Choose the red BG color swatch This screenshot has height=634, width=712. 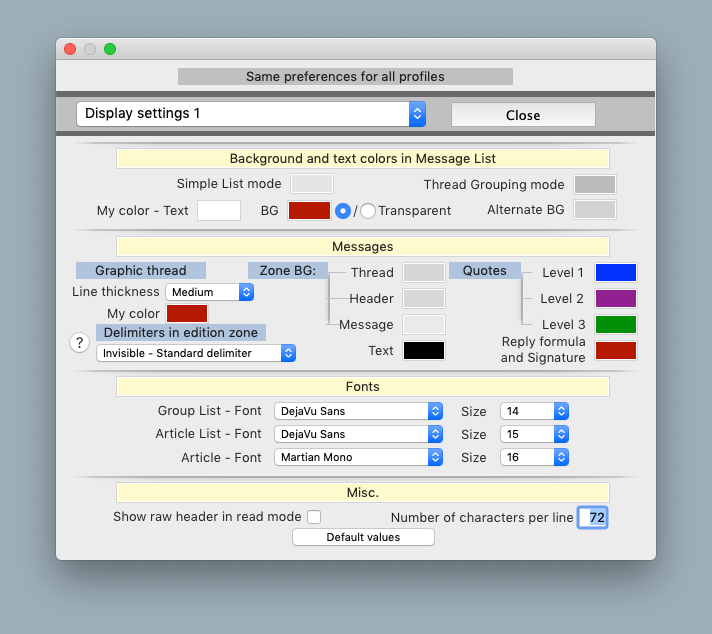pos(309,211)
